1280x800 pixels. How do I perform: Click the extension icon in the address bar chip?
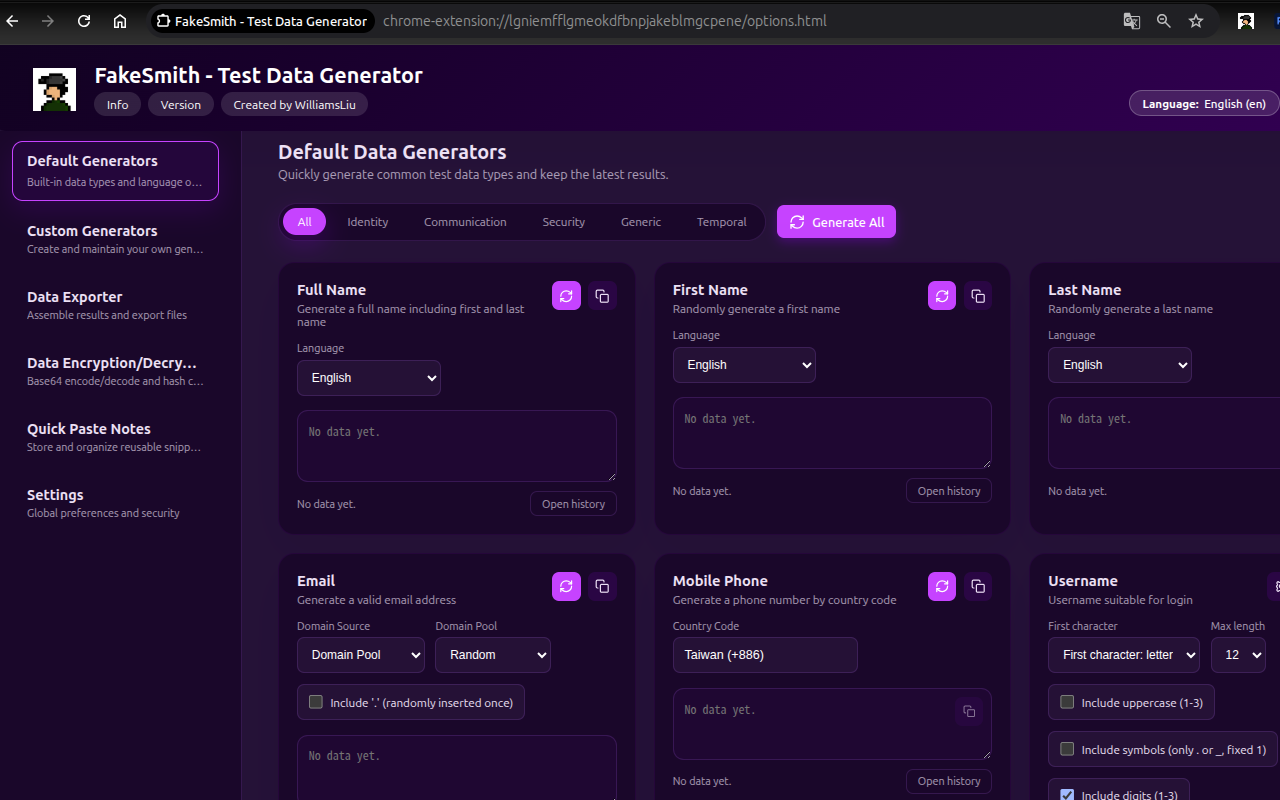(x=164, y=21)
